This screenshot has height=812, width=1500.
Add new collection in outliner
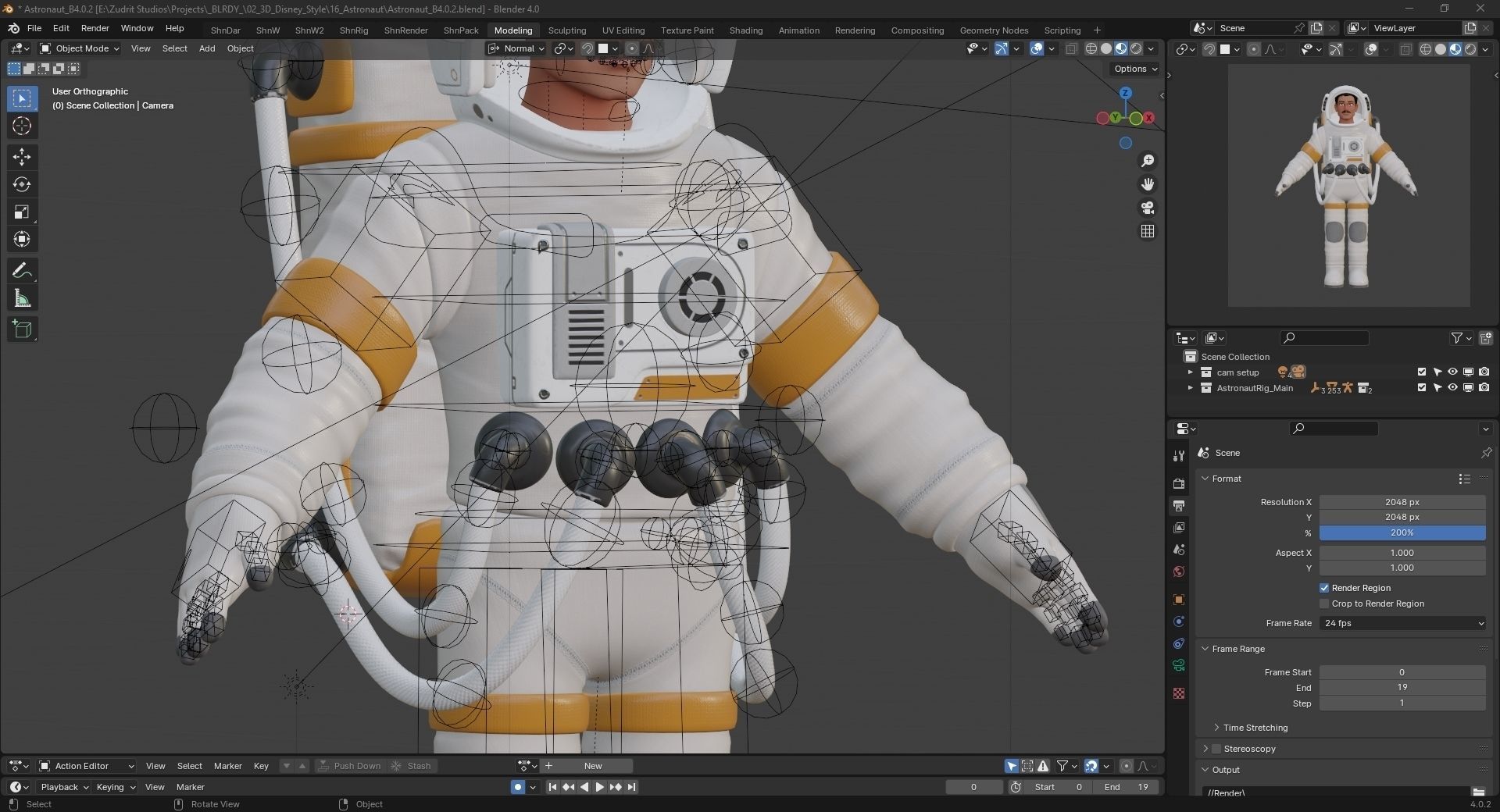pos(1486,338)
